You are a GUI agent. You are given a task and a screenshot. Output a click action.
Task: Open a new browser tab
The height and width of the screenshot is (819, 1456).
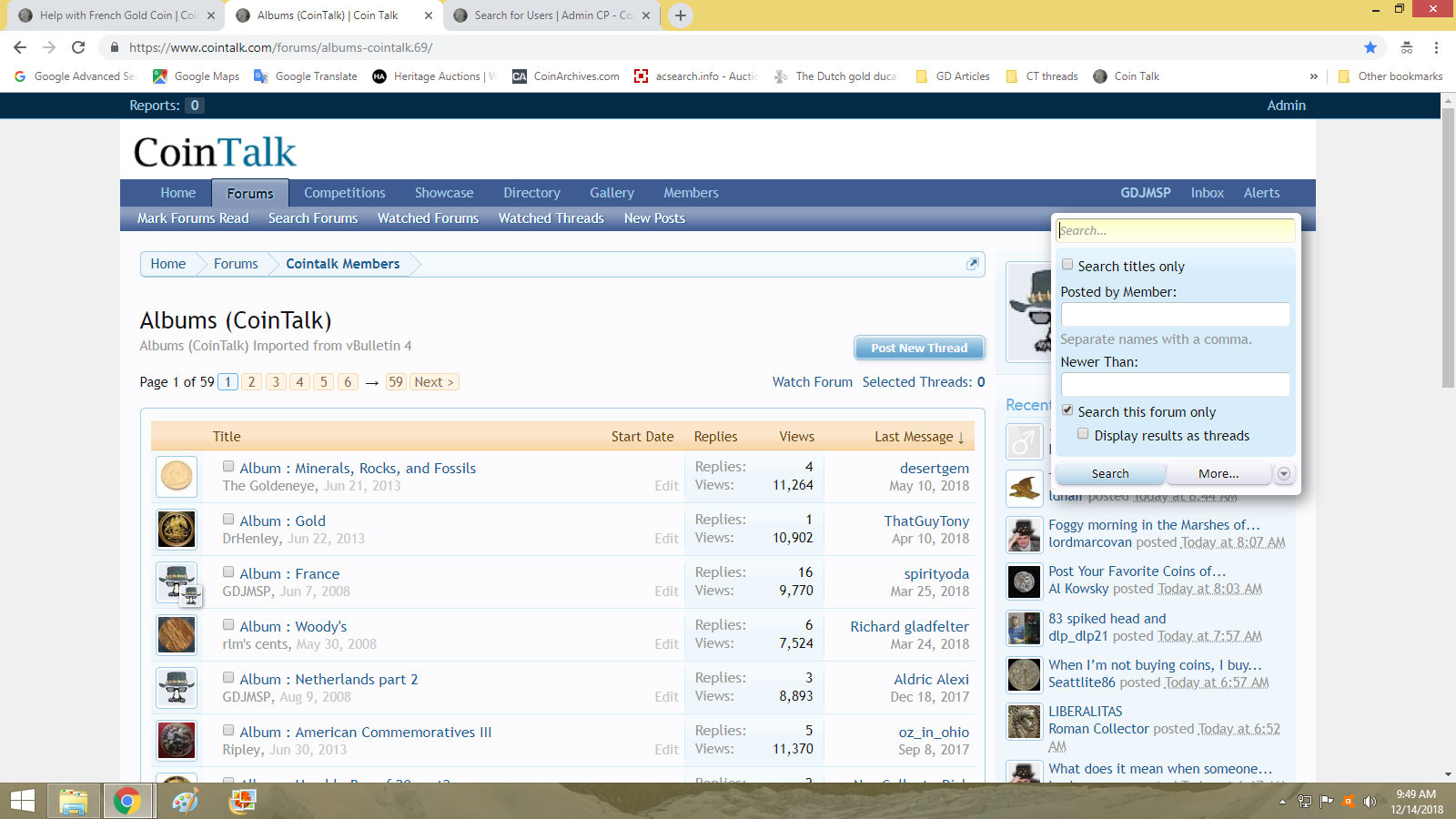point(680,15)
